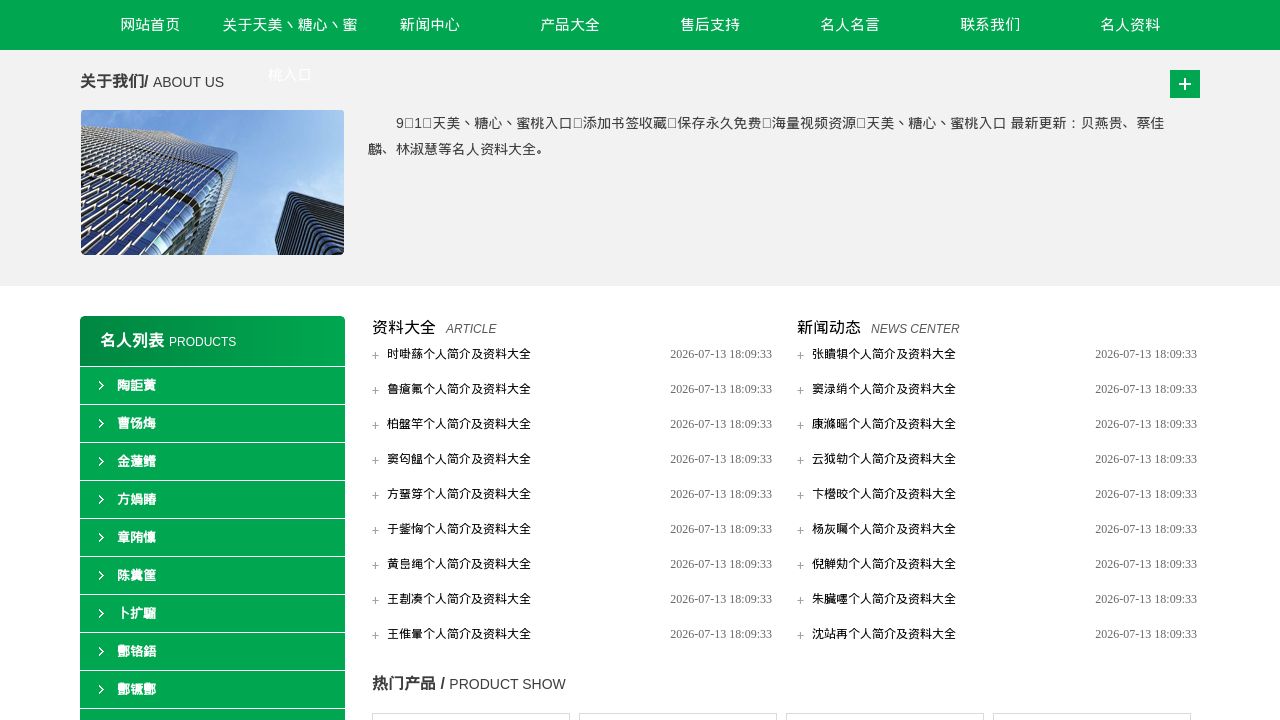This screenshot has height=720, width=1280.
Task: Click the chevron next to 陶詎黃
Action: coord(101,385)
